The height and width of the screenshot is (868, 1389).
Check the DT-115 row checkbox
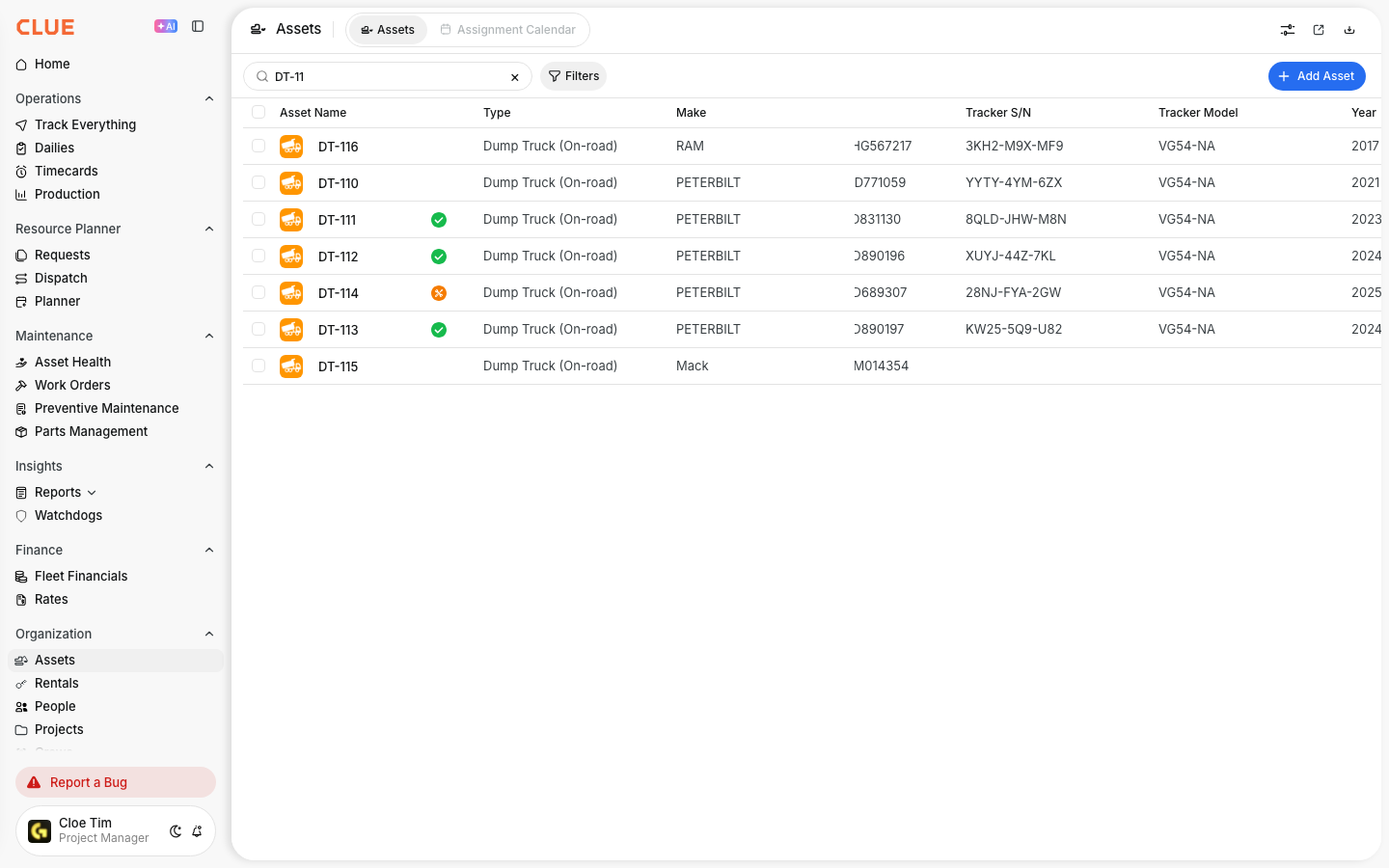click(259, 366)
